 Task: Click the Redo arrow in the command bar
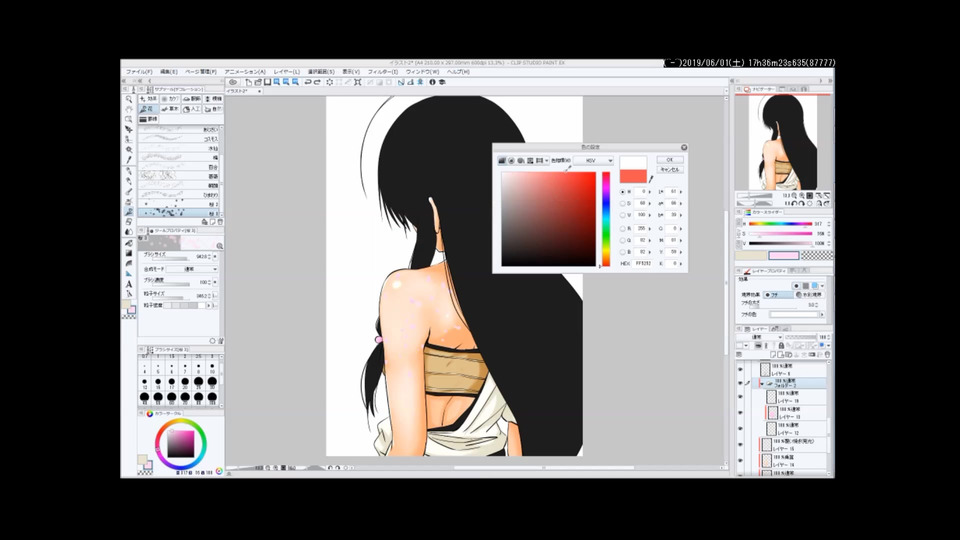317,82
